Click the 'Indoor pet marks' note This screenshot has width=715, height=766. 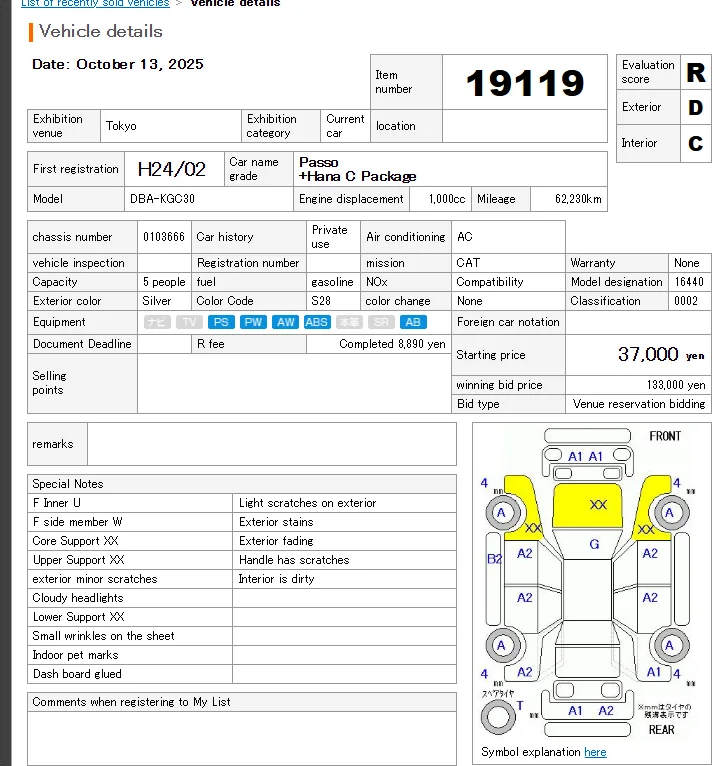click(x=75, y=655)
